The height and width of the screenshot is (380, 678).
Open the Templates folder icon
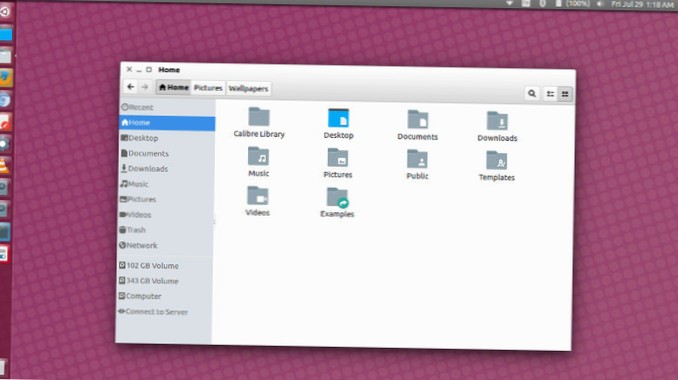(x=496, y=160)
